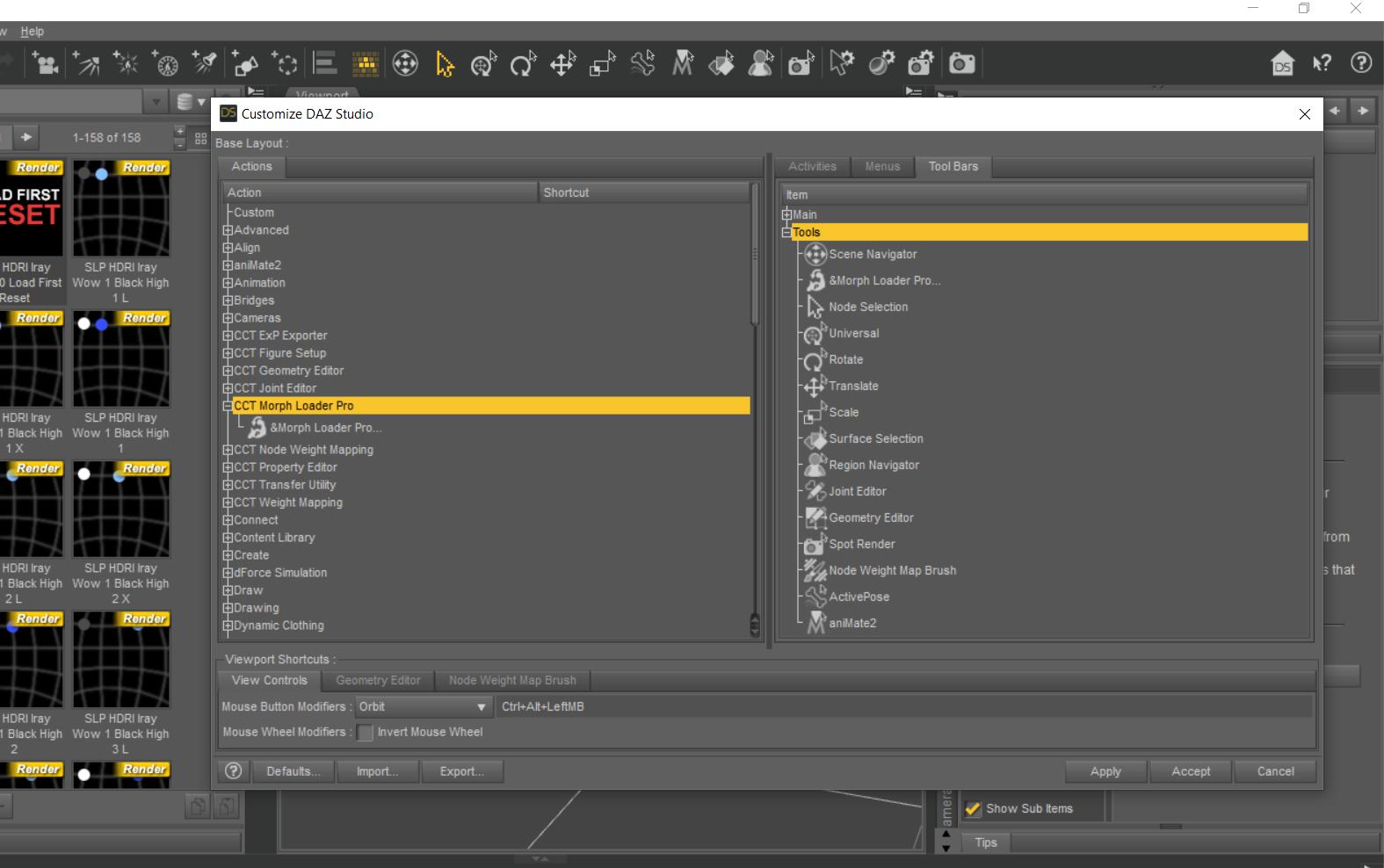Viewport: 1384px width, 868px height.
Task: Click the New Camera icon in main toolbar
Action: pos(46,63)
